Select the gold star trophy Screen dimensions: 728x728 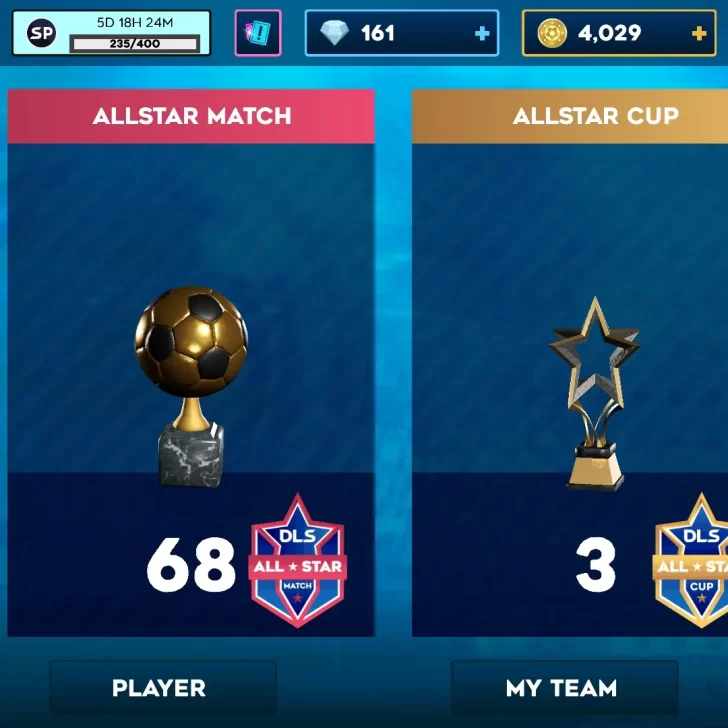pyautogui.click(x=595, y=394)
